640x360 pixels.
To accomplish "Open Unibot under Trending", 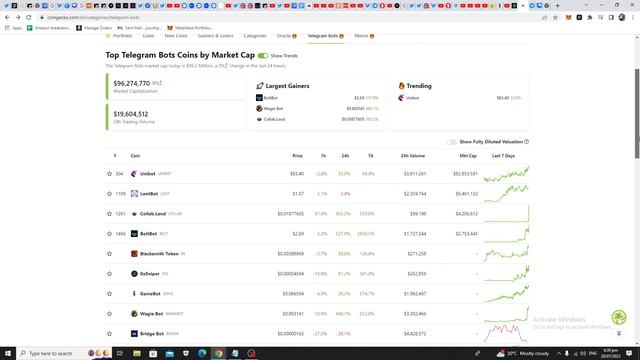I will click(412, 98).
